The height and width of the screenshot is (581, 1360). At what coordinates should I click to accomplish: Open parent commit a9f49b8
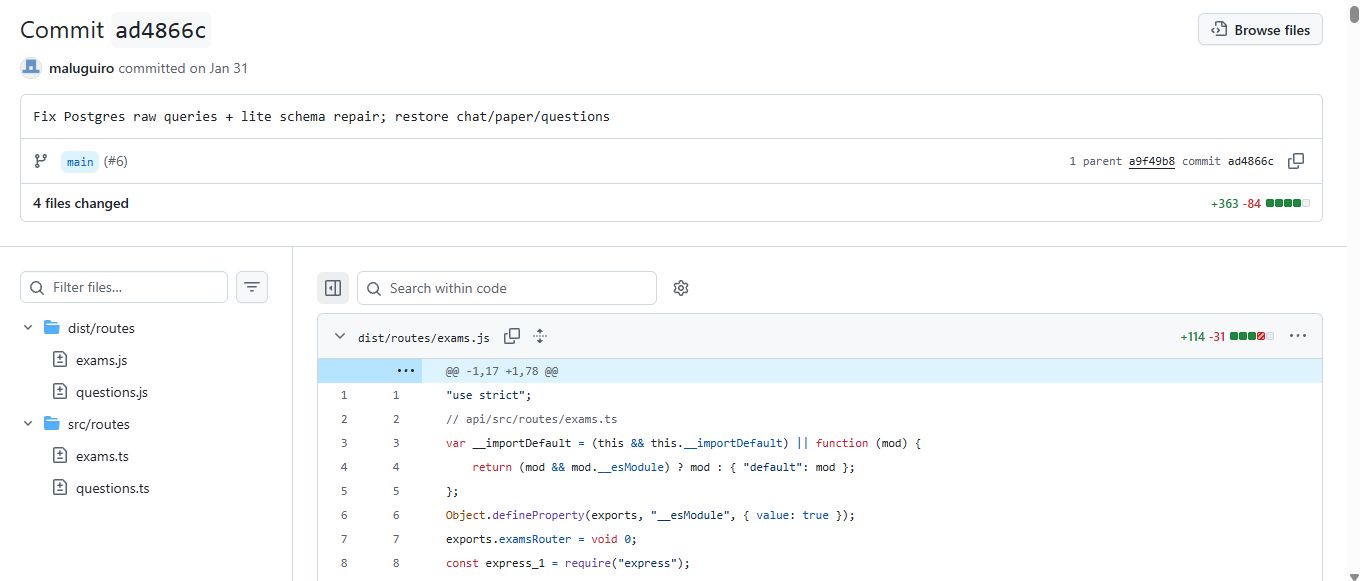1152,161
